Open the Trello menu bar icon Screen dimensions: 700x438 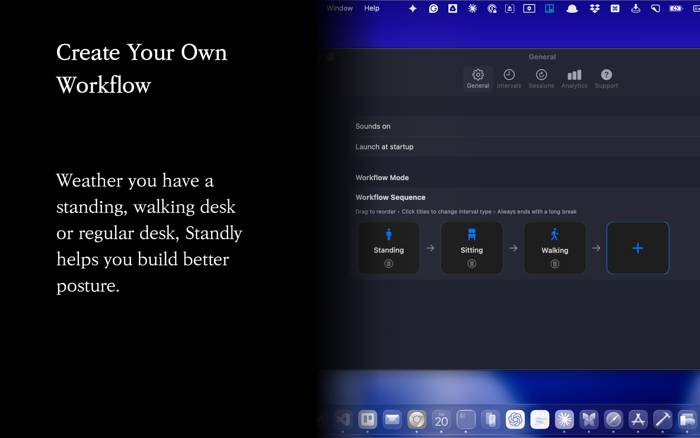click(549, 8)
